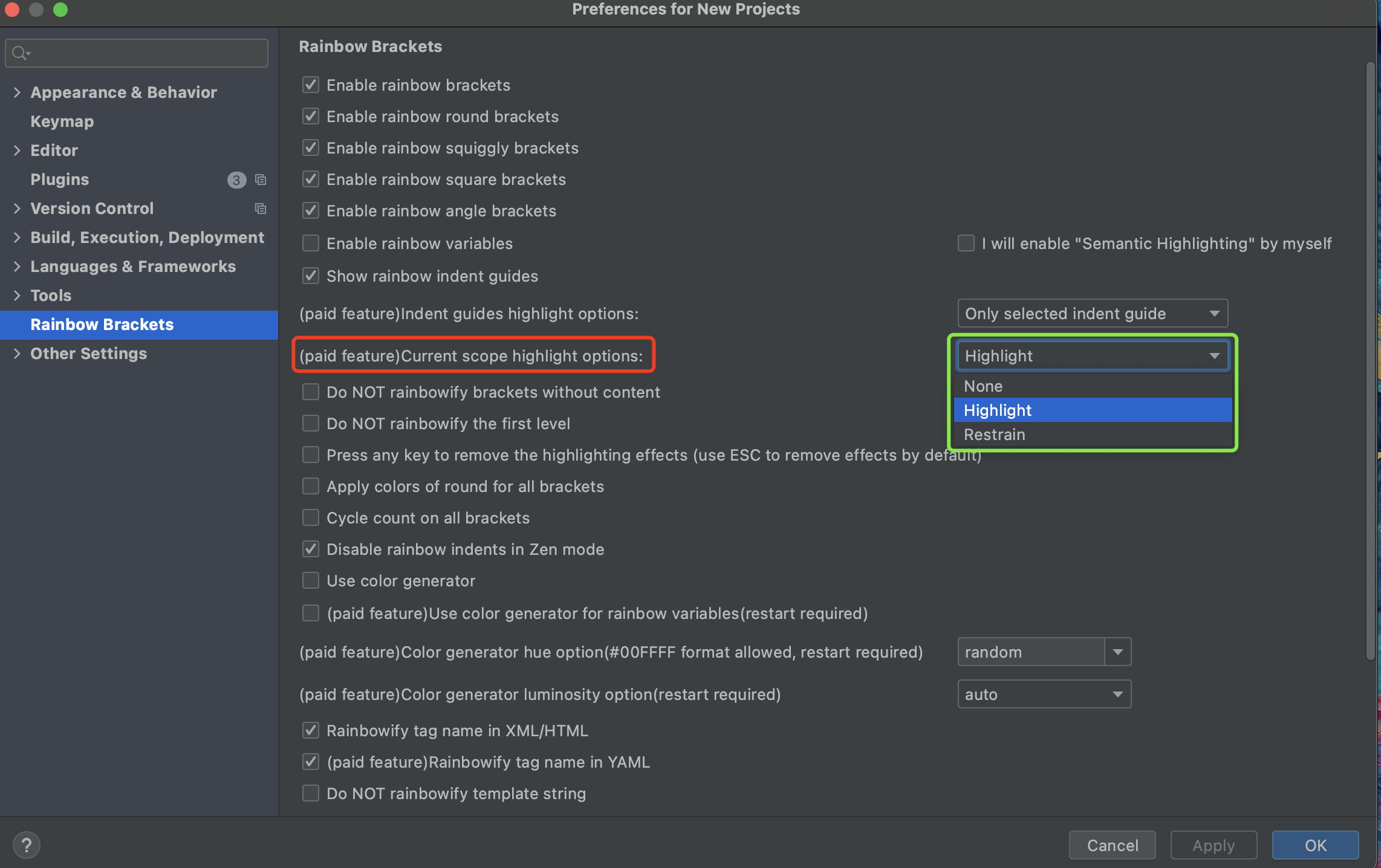
Task: Click Color generator luminosity option label
Action: pyautogui.click(x=540, y=695)
